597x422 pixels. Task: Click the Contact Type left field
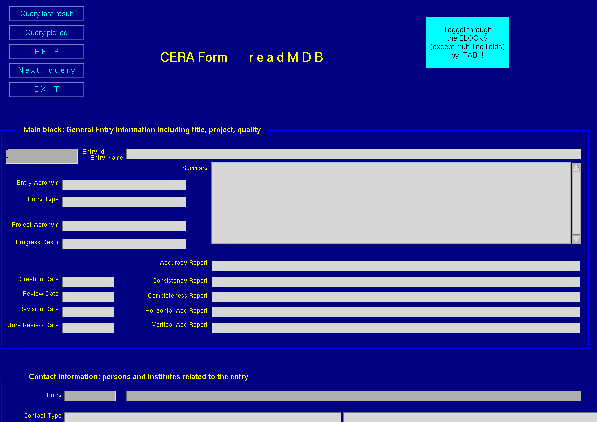tap(203, 417)
